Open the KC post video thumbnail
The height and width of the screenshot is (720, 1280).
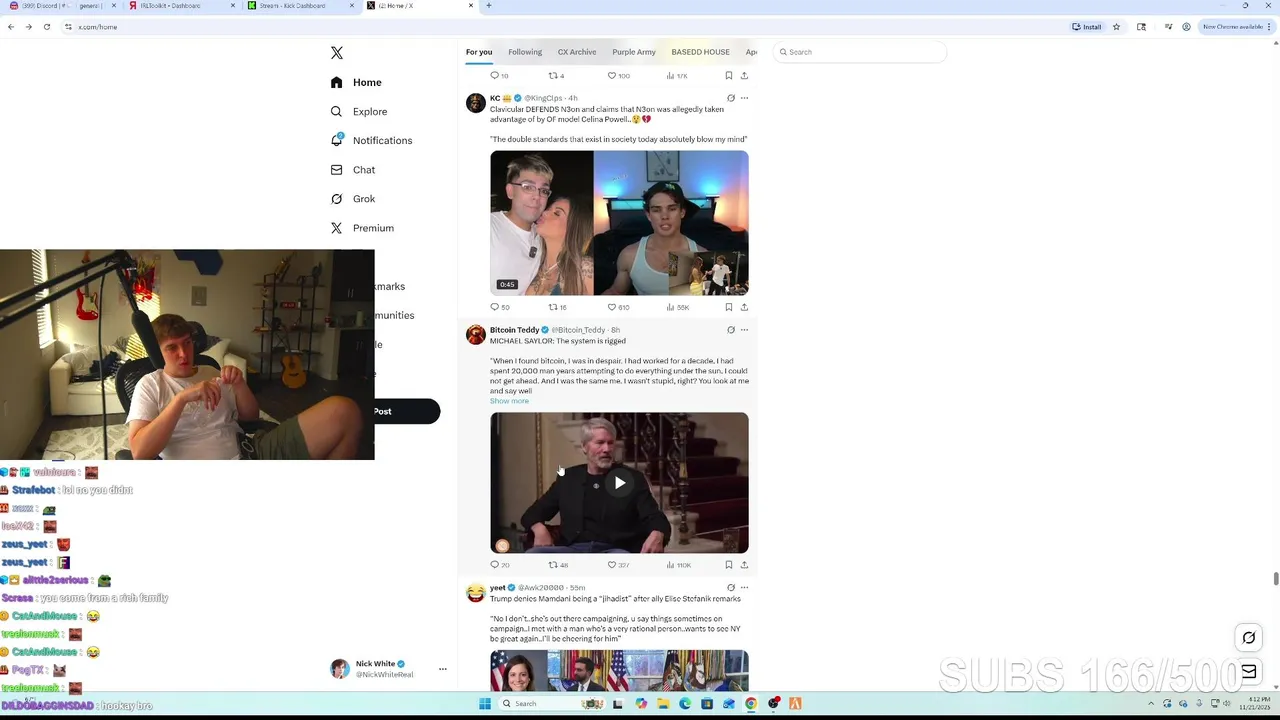tap(619, 223)
